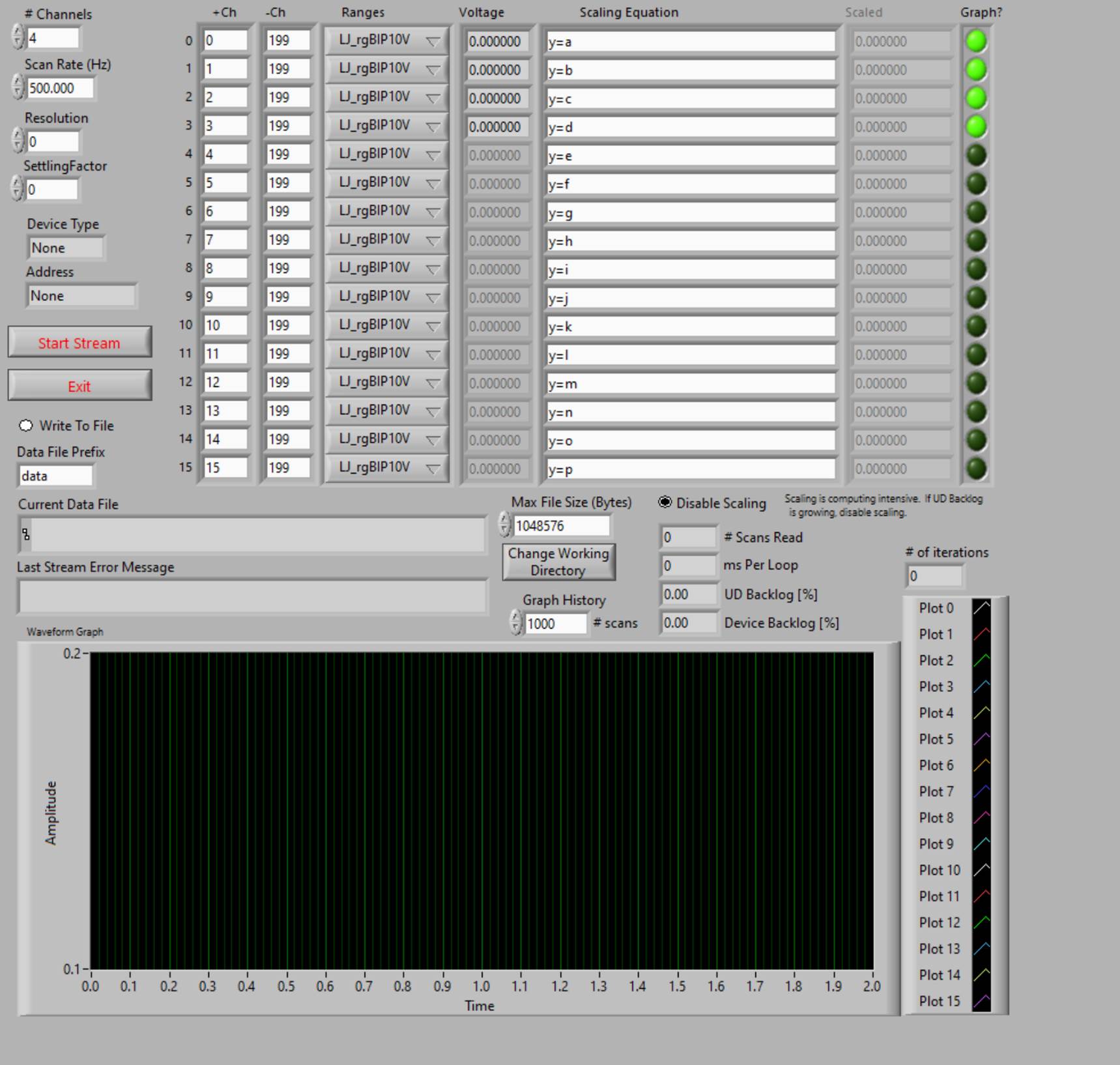This screenshot has width=1120, height=1065.
Task: Click the # Channels stepper arrows
Action: 18,37
